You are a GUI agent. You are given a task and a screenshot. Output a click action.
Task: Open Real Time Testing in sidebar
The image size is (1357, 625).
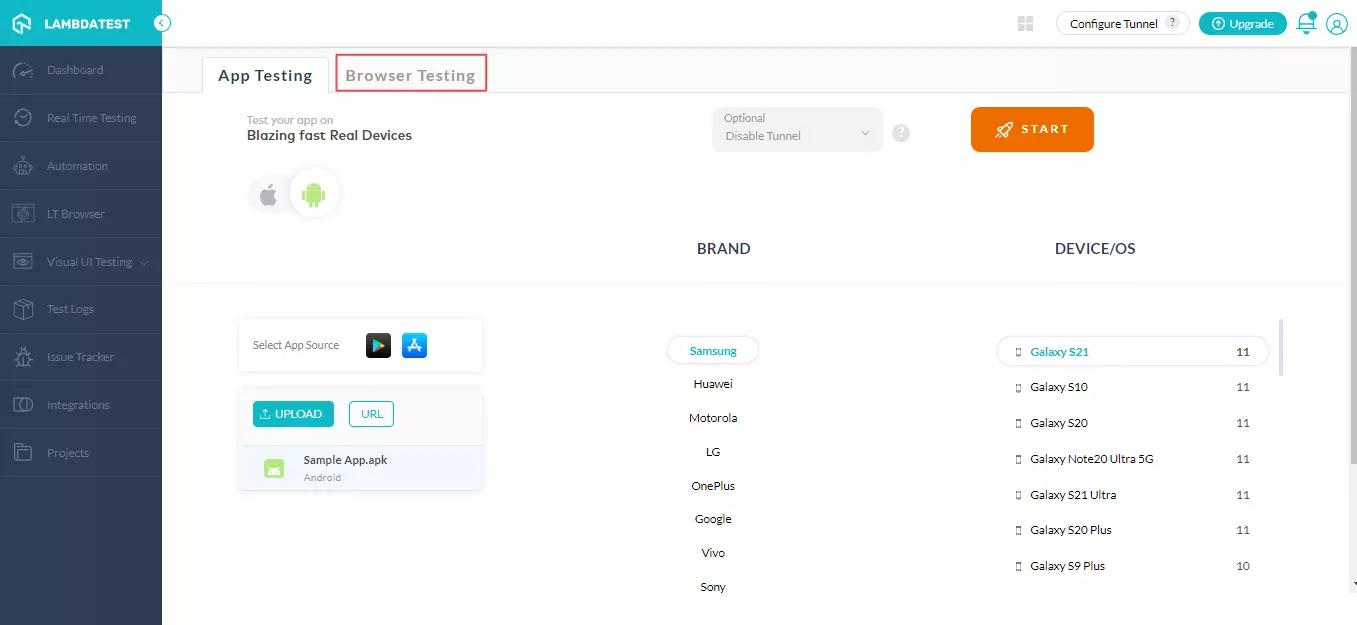pyautogui.click(x=91, y=118)
